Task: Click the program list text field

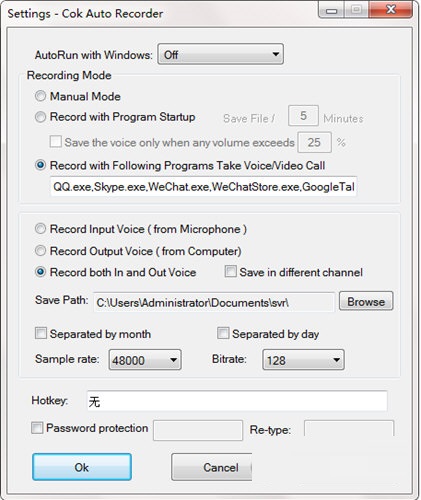Action: pos(204,187)
